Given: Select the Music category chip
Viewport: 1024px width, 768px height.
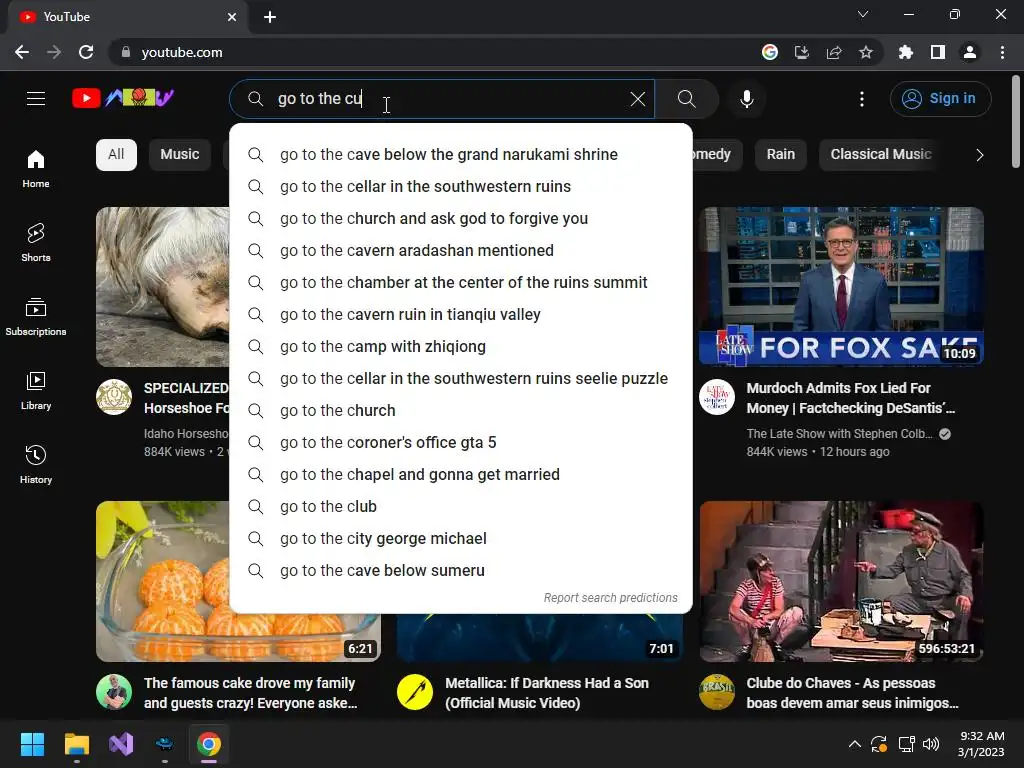Looking at the screenshot, I should [180, 155].
